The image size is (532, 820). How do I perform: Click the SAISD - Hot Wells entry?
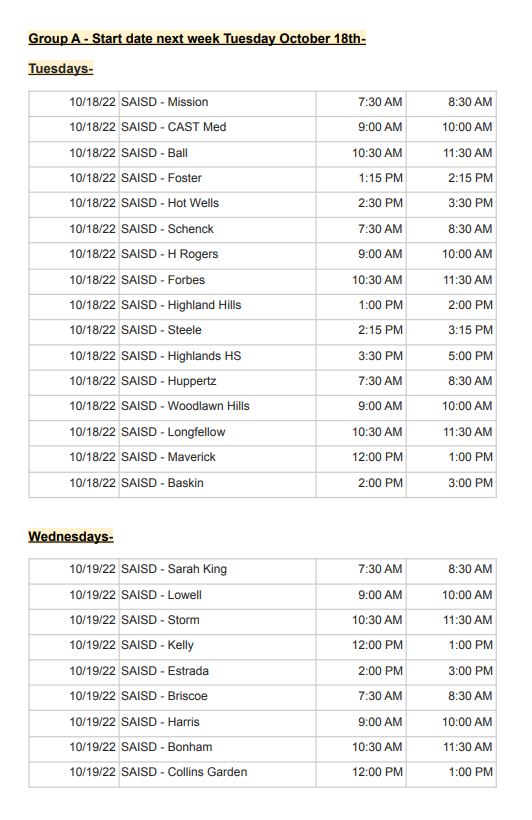[217, 203]
